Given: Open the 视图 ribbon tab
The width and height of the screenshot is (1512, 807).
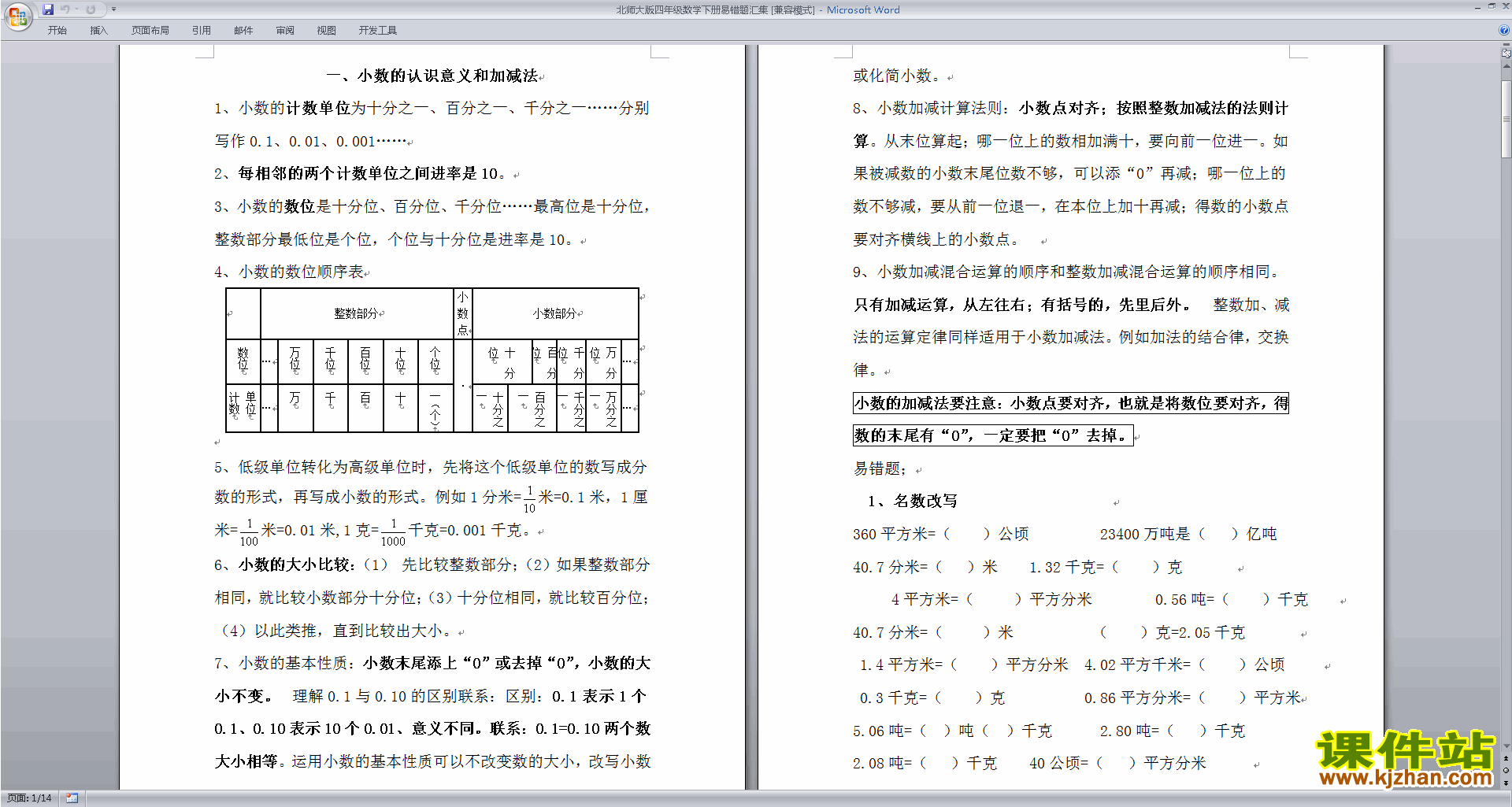Looking at the screenshot, I should [x=327, y=31].
